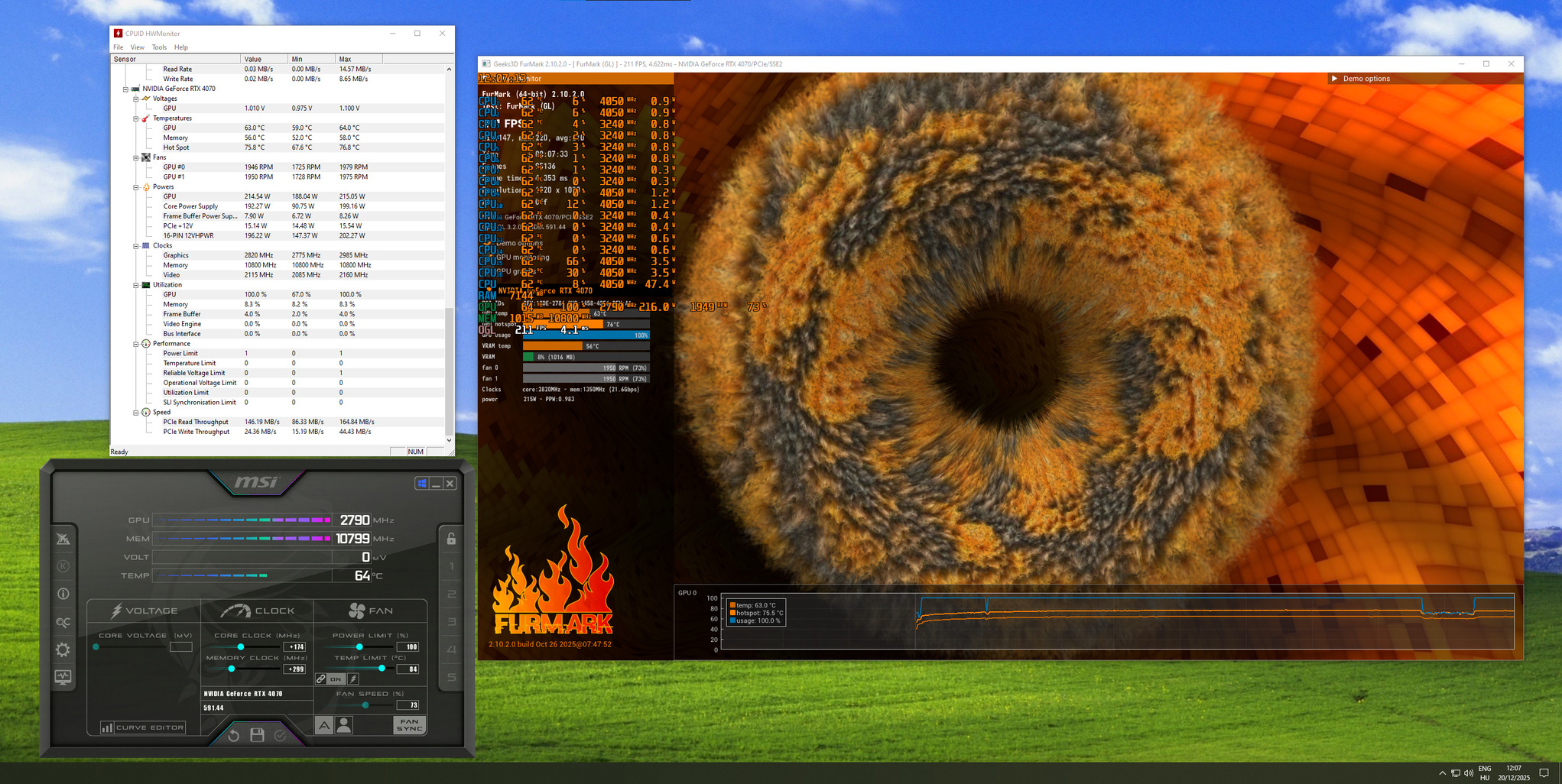Toggle the temperature priority lightning icon

[353, 679]
